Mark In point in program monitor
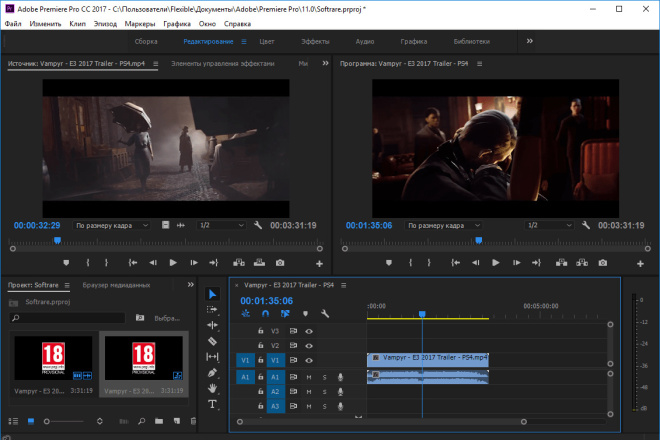The image size is (660, 440). point(410,263)
